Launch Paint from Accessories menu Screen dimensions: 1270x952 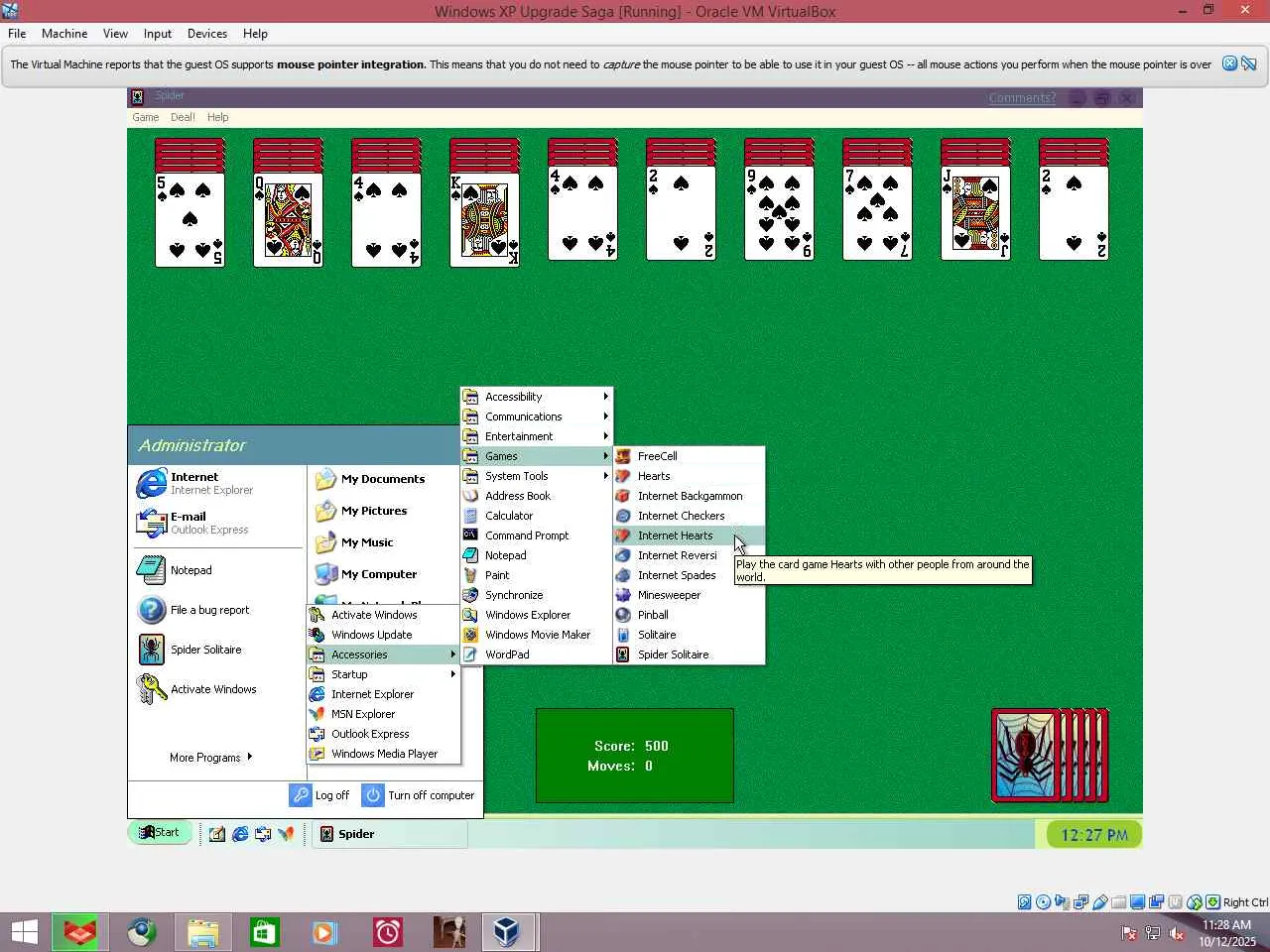[537, 575]
